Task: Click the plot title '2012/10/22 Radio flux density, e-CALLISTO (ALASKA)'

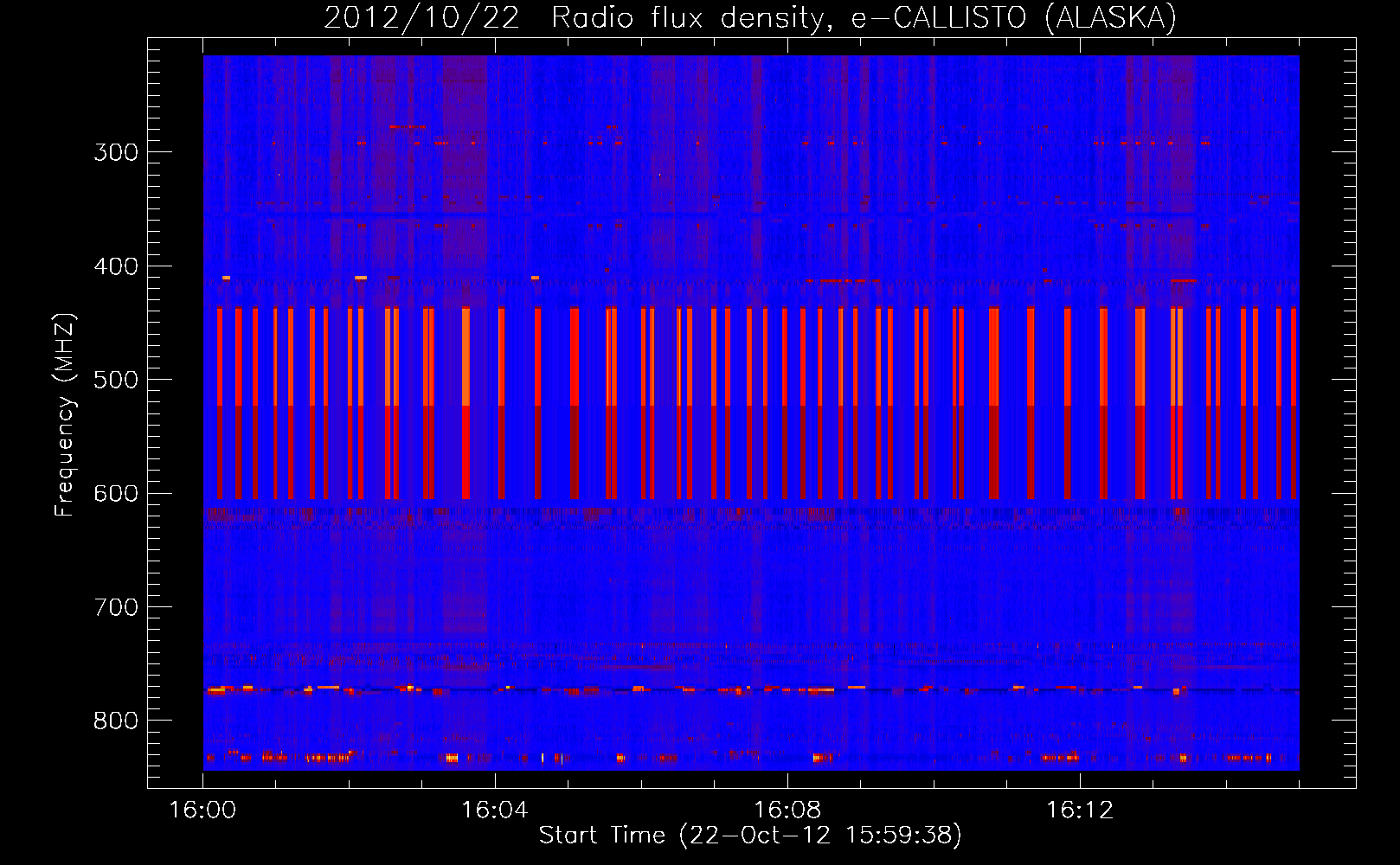Action: 750,17
